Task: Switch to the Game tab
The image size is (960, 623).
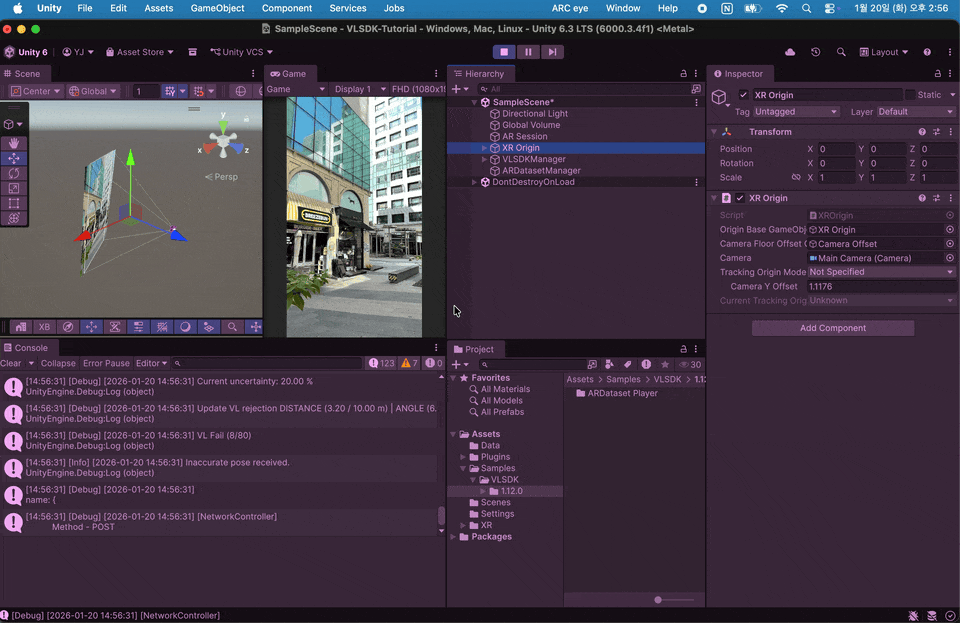Action: (288, 74)
